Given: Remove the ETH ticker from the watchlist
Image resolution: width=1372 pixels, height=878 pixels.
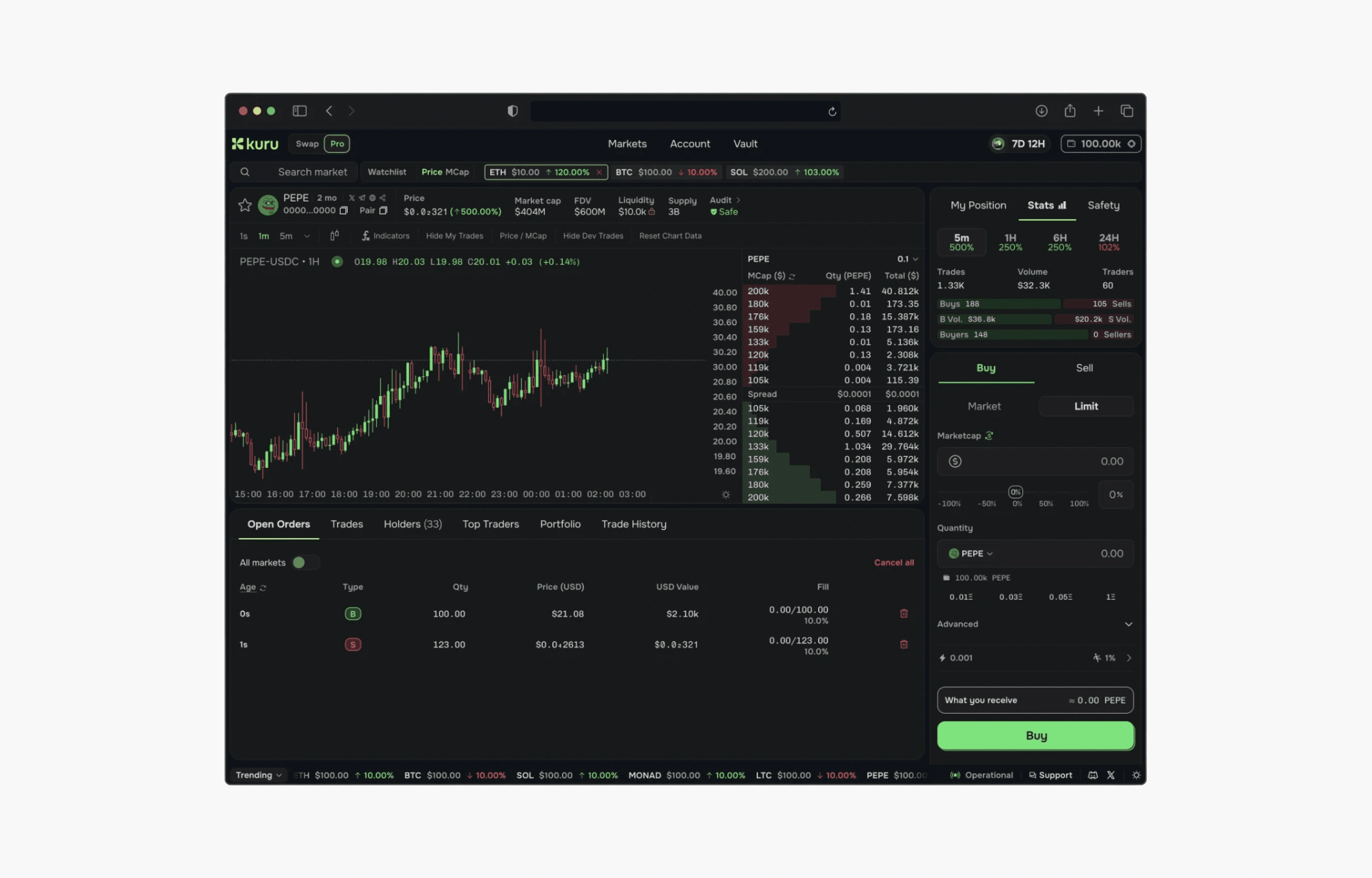Looking at the screenshot, I should [599, 172].
